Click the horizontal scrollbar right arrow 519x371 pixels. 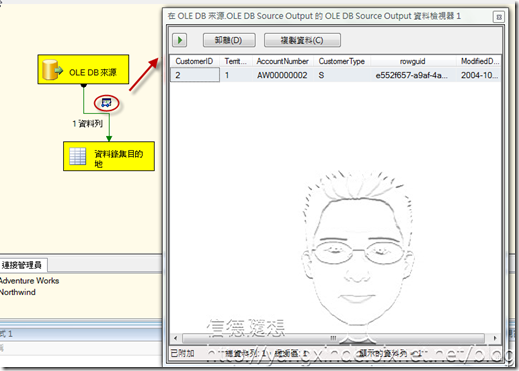[x=495, y=338]
